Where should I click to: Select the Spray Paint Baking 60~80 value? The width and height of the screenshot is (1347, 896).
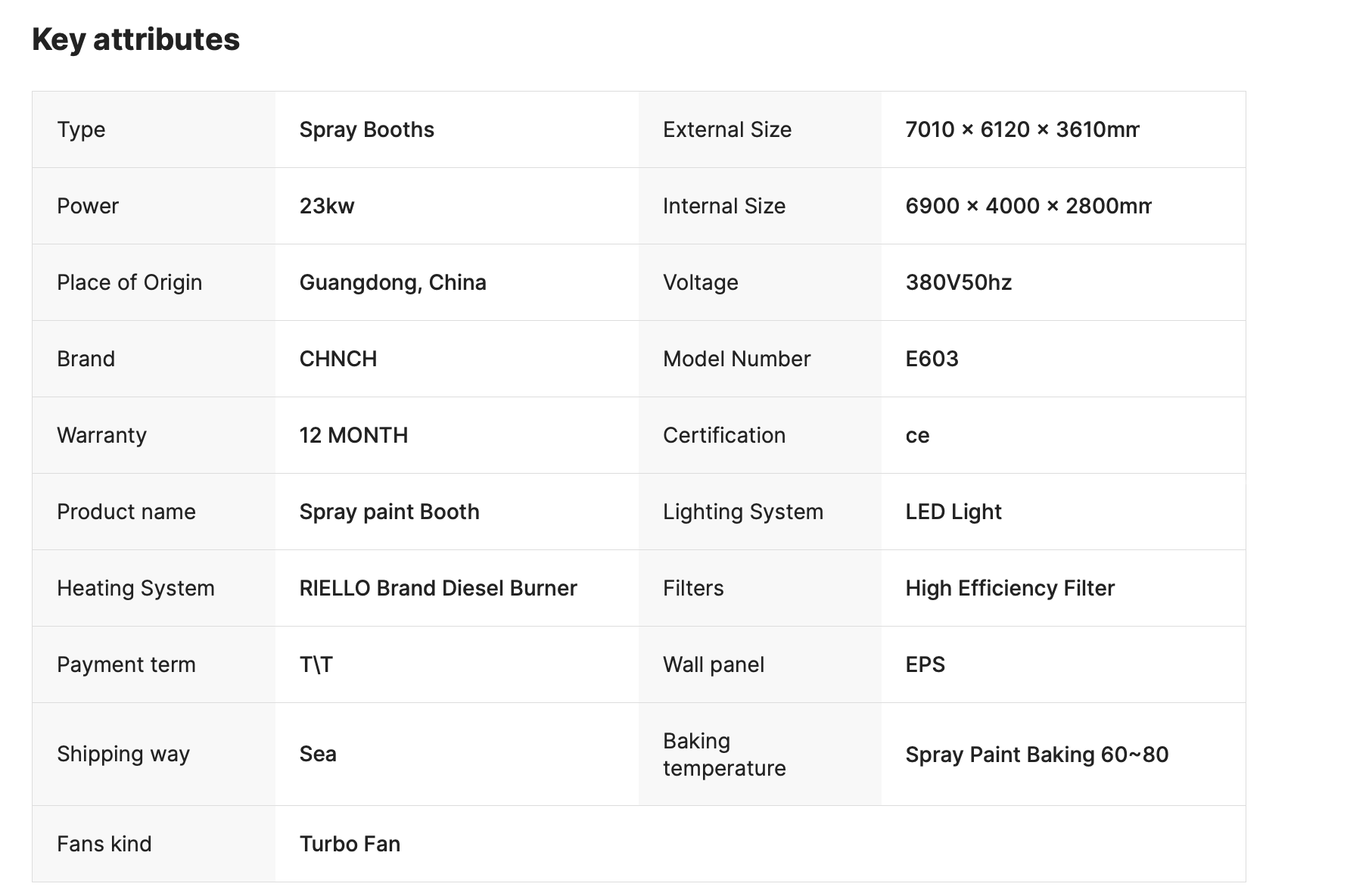click(1037, 754)
